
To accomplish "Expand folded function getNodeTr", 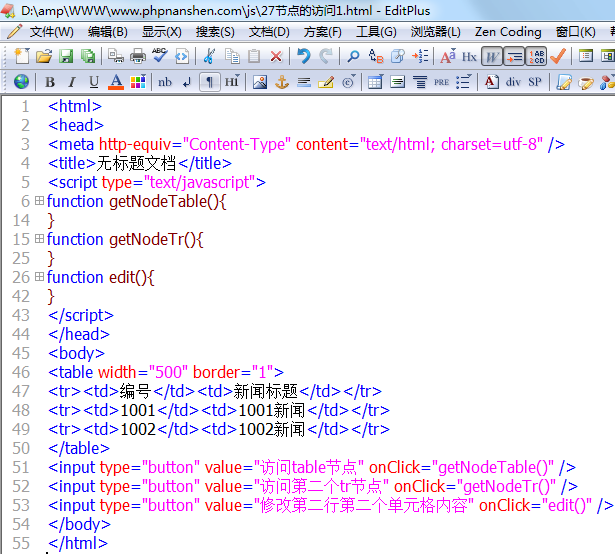I will click(39, 239).
